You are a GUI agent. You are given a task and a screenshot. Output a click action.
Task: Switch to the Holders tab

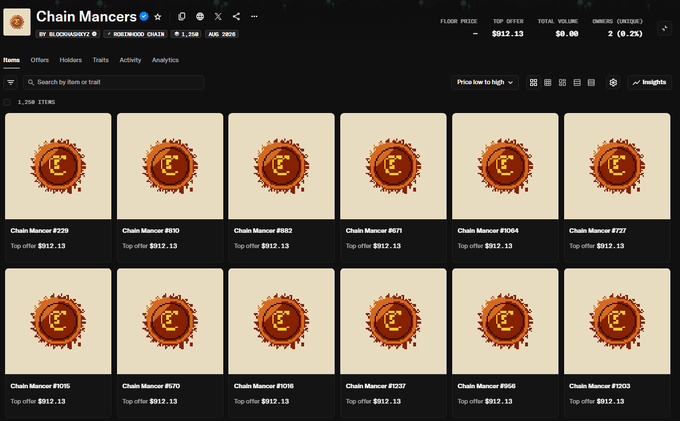(71, 60)
